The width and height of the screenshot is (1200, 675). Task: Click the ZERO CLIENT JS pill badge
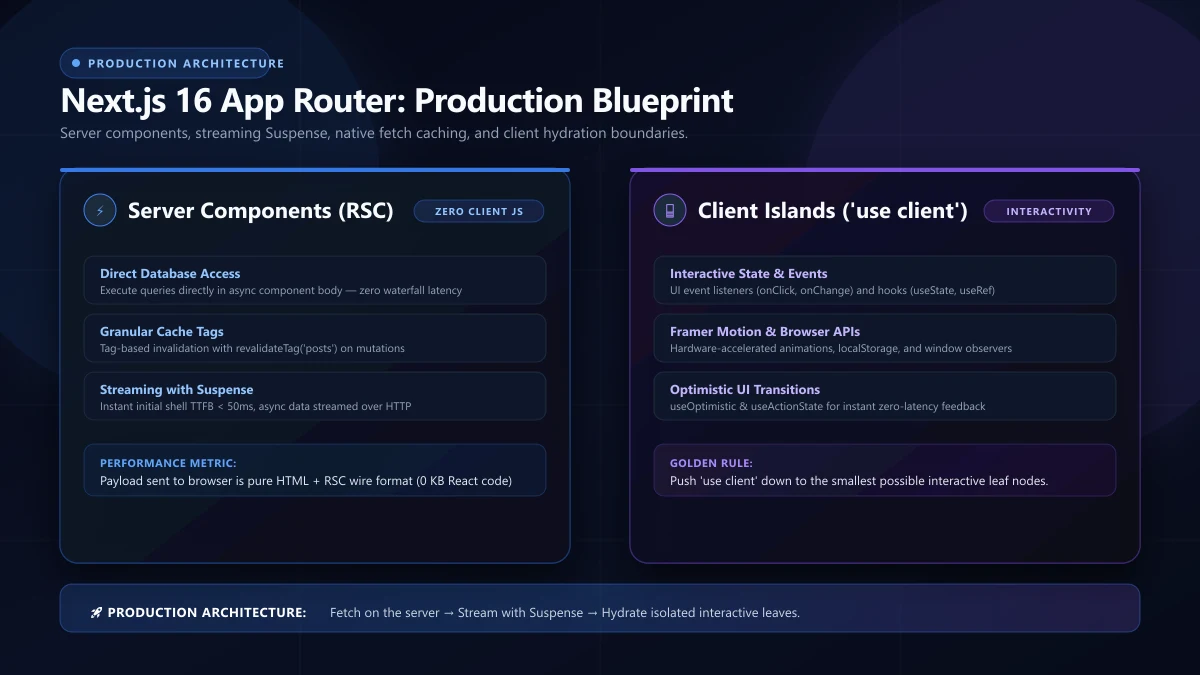click(x=479, y=211)
